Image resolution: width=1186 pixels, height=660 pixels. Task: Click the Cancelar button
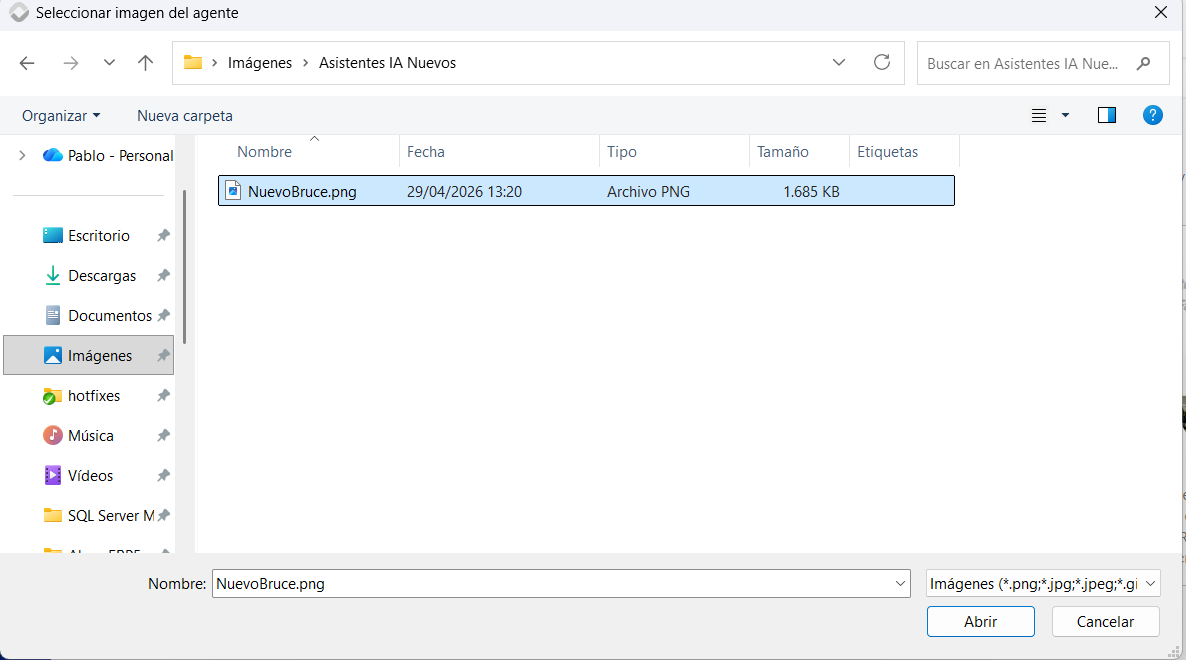(x=1105, y=621)
